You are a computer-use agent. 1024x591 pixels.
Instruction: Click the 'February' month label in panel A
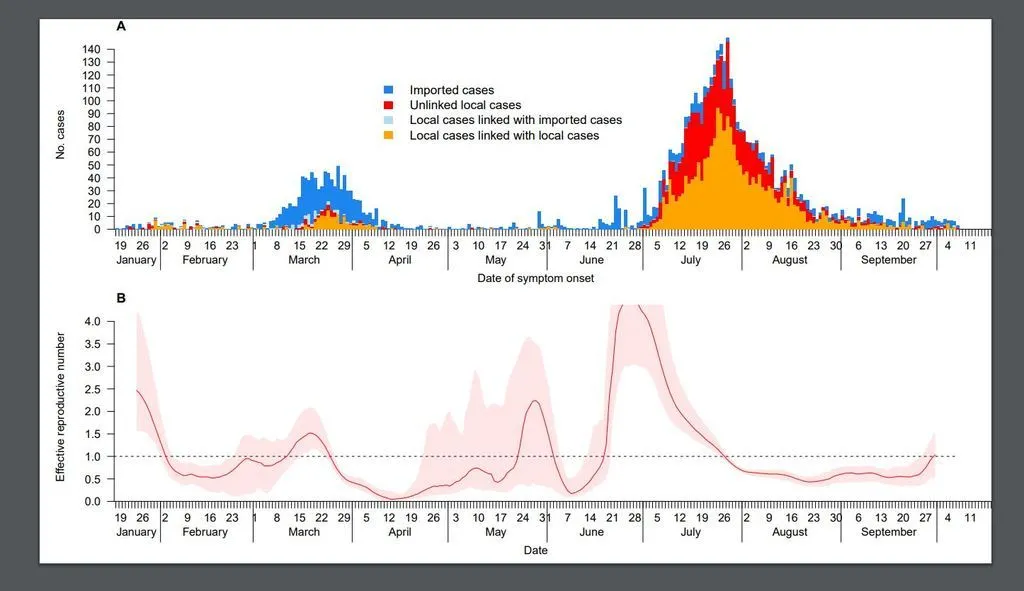point(205,260)
